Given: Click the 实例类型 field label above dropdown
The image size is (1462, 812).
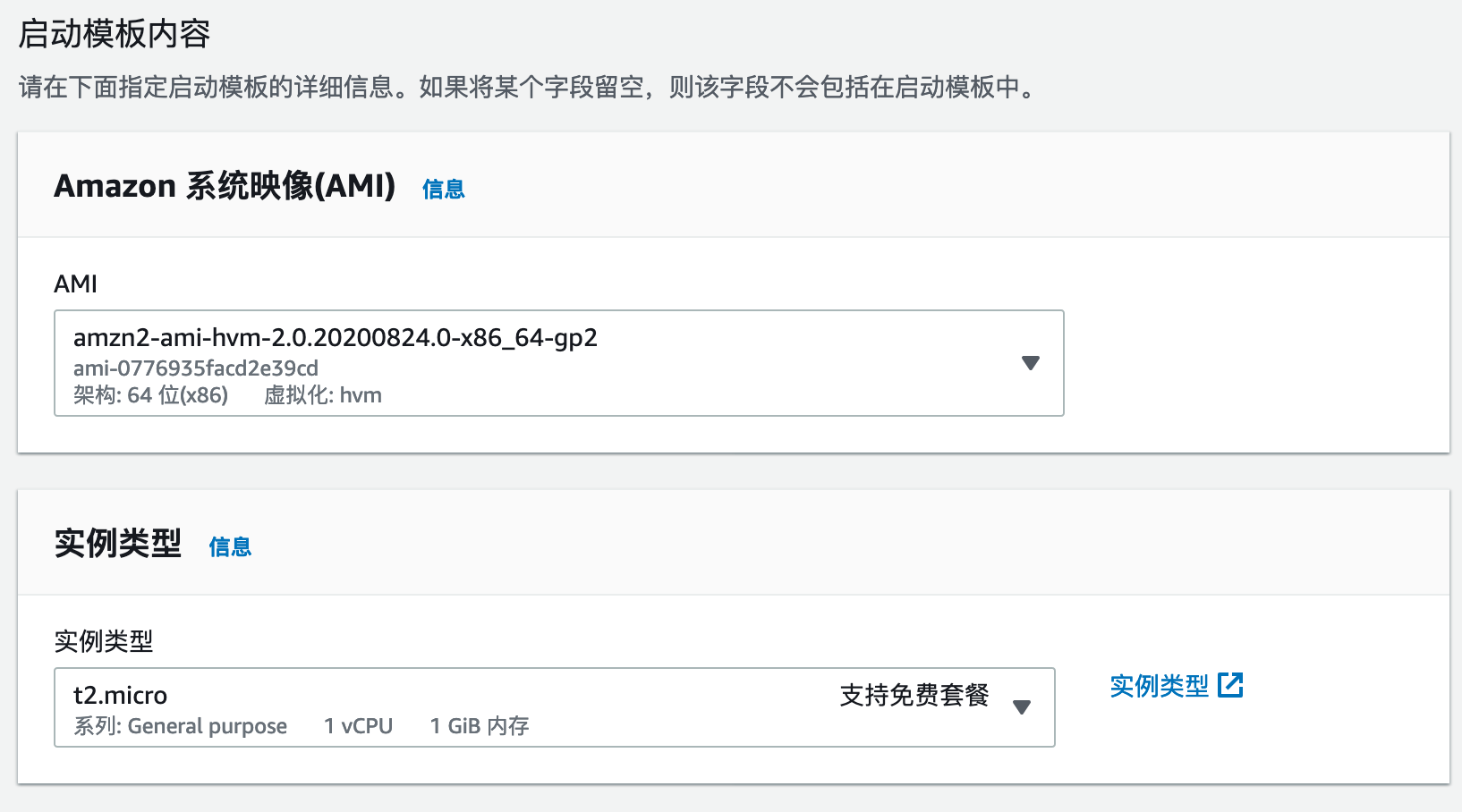Looking at the screenshot, I should (x=104, y=641).
